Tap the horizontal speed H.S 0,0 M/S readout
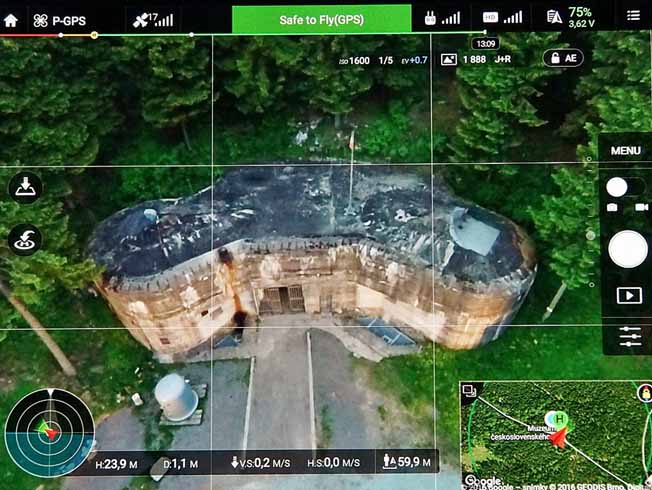Screen dimensions: 652x490 (333, 463)
